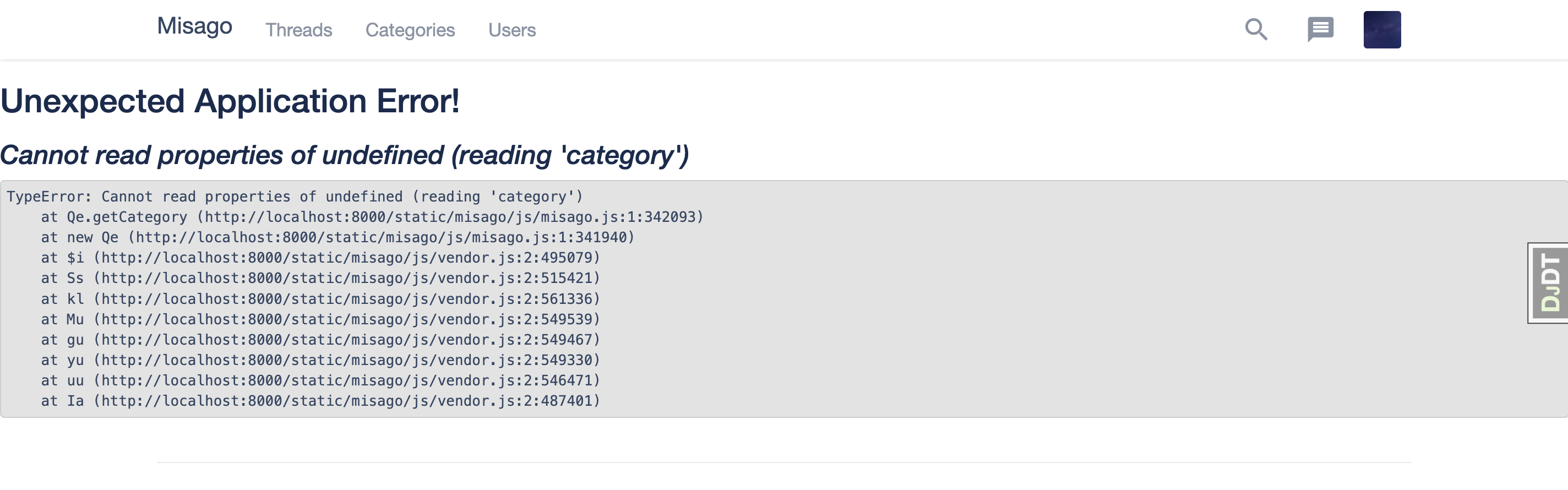Open the search magnifier icon
Screen dimensions: 1568x490
pyautogui.click(x=1256, y=29)
